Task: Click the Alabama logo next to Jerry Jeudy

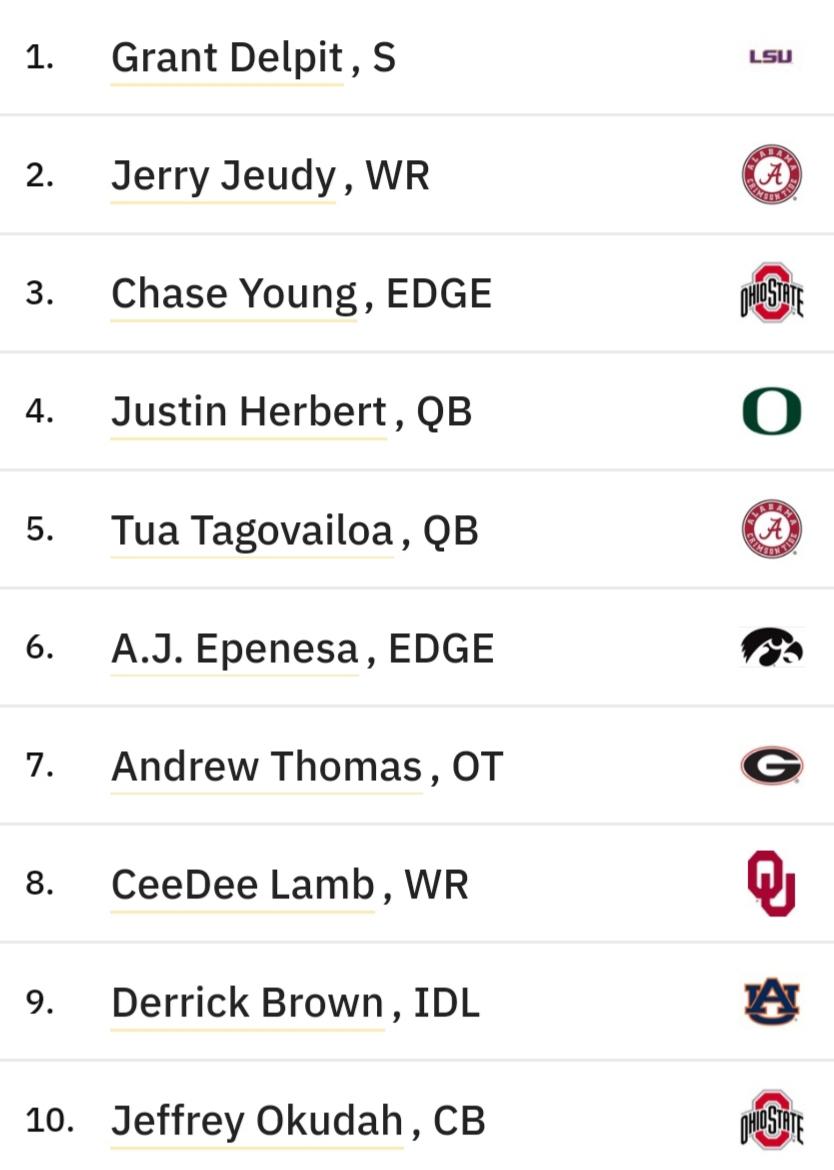Action: click(772, 175)
